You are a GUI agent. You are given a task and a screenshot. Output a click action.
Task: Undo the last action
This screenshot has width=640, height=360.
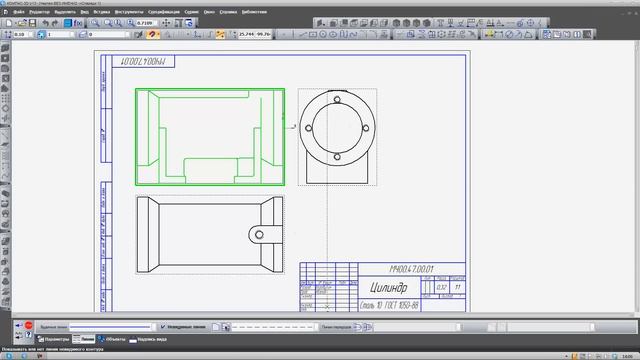(x=45, y=23)
